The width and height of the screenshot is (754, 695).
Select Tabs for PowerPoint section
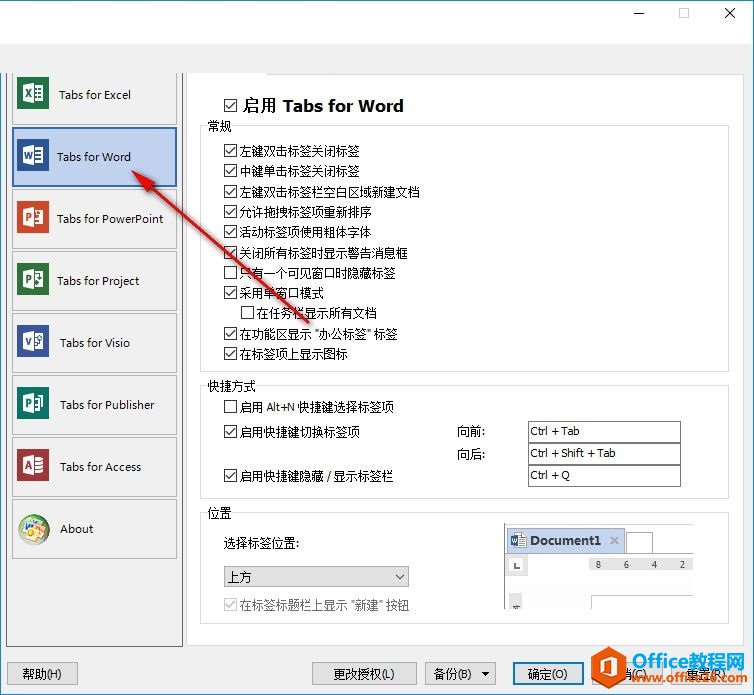click(x=94, y=219)
